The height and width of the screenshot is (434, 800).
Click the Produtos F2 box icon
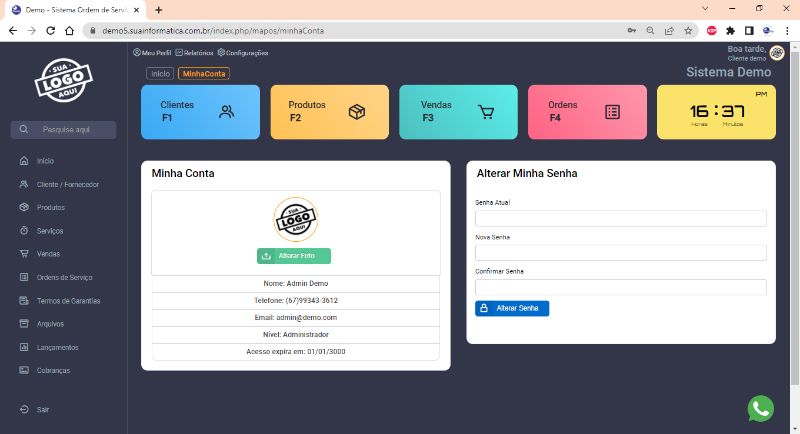pyautogui.click(x=356, y=112)
